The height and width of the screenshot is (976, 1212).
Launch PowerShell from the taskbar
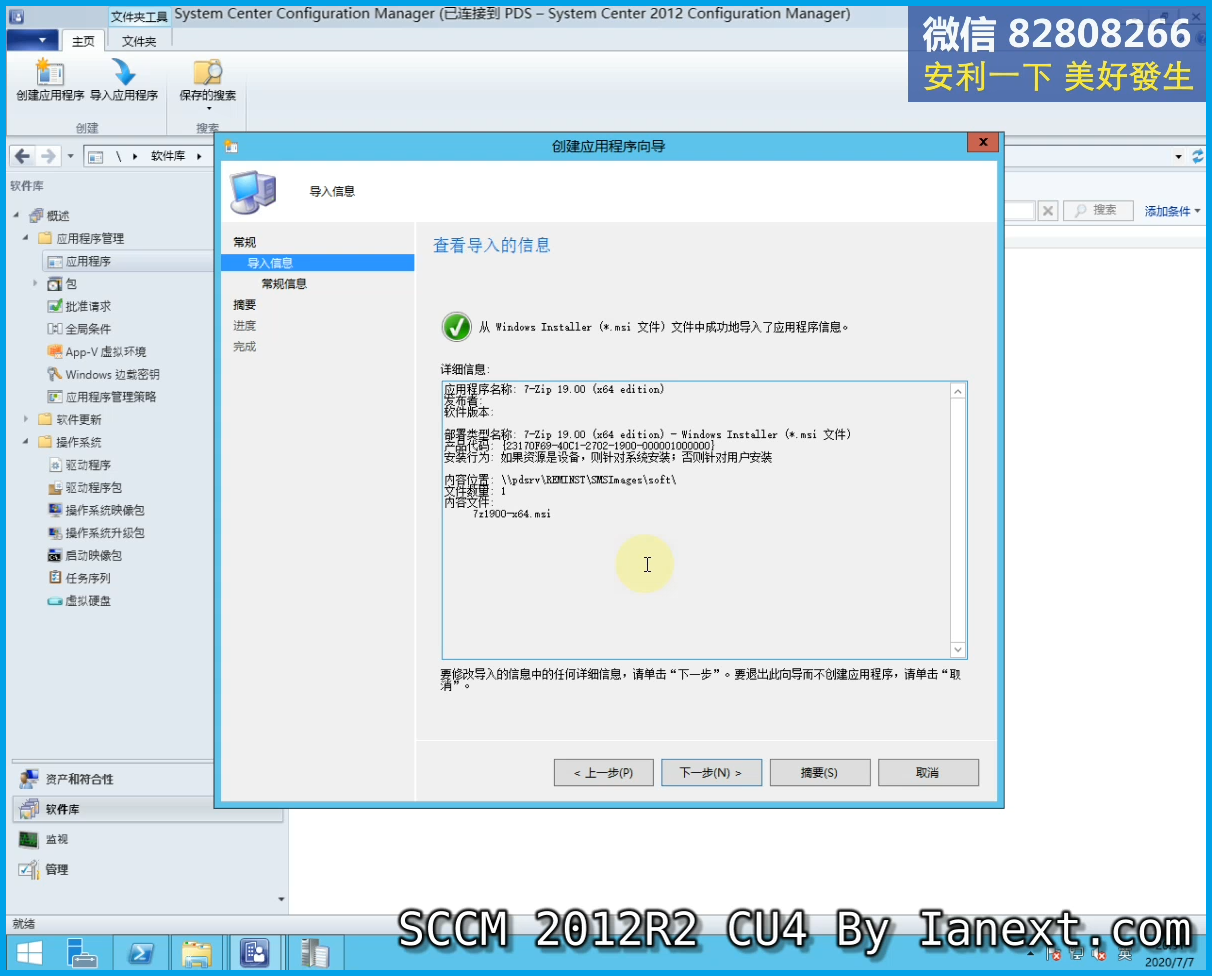click(x=141, y=953)
